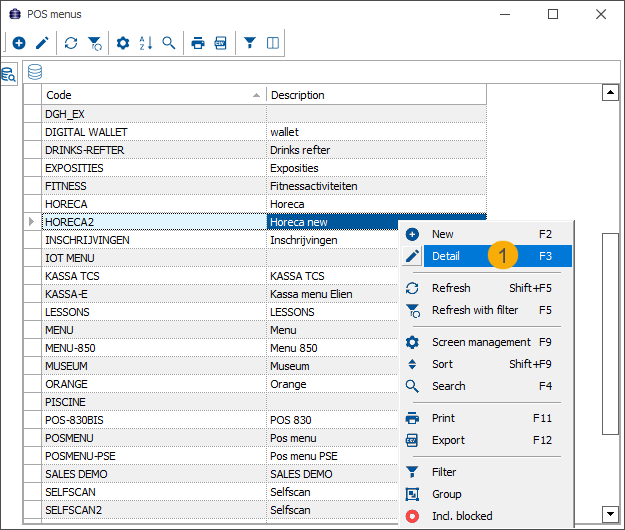Click the Code column sort arrow

point(257,96)
